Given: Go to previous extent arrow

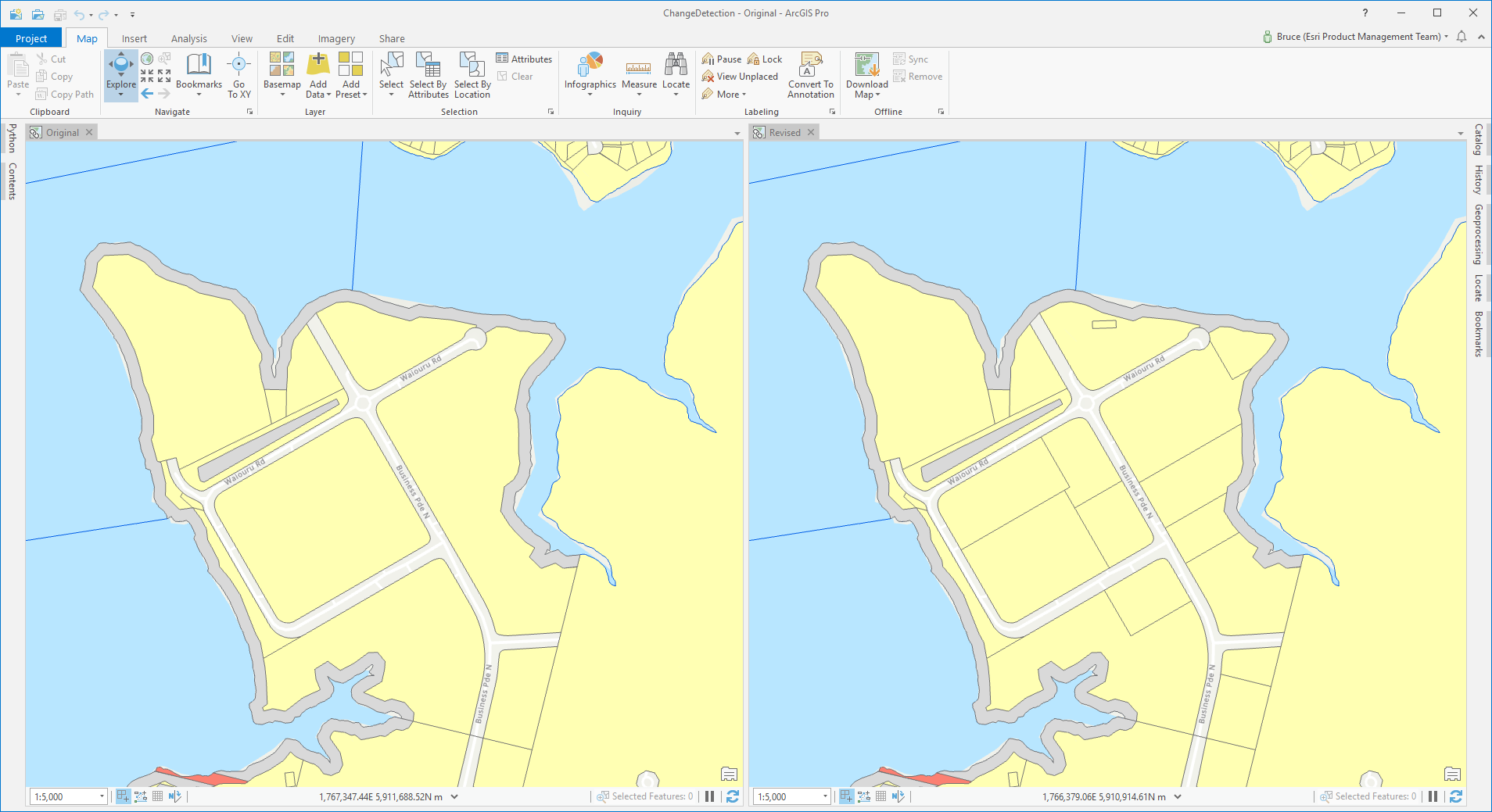Looking at the screenshot, I should (x=147, y=93).
